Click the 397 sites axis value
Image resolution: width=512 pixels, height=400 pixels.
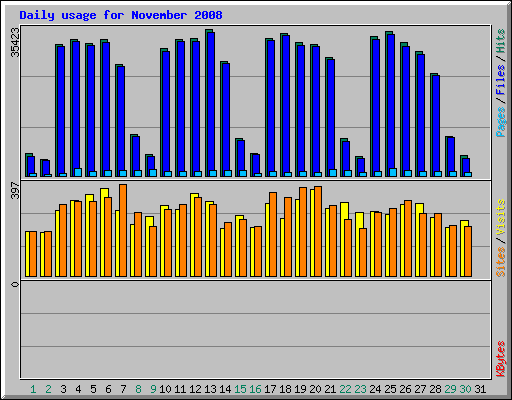[x=15, y=190]
